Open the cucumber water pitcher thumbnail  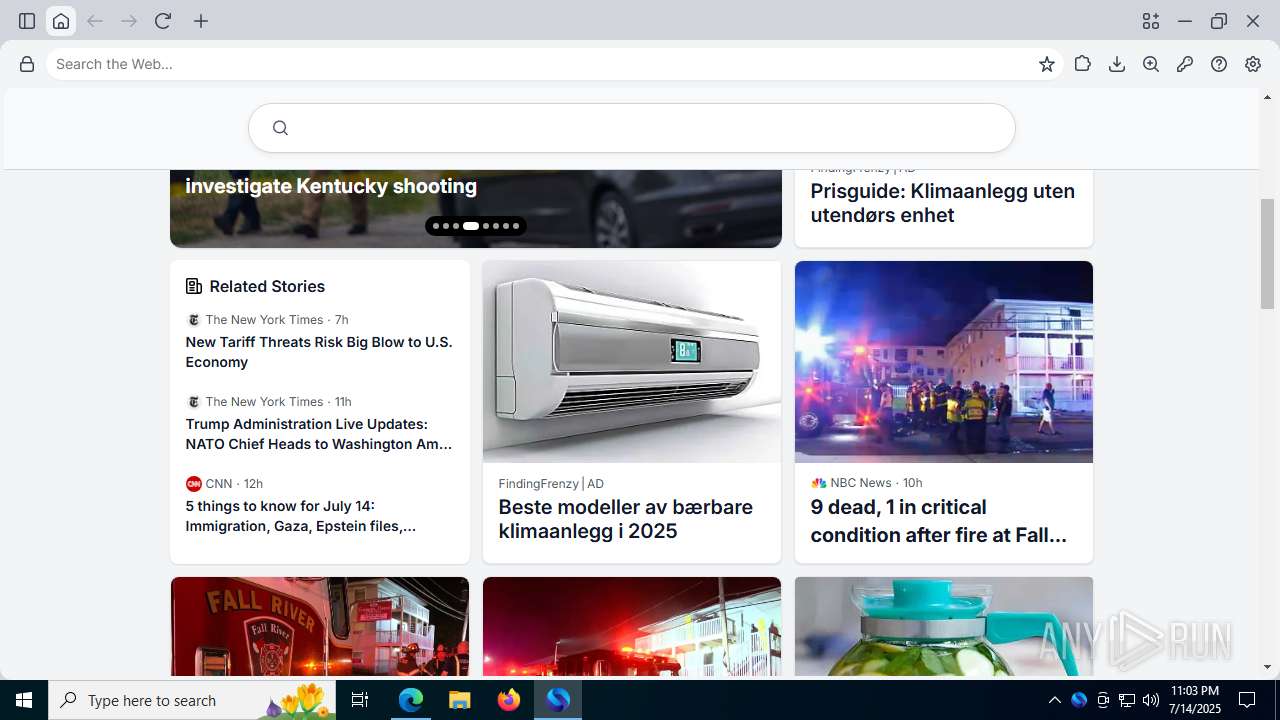click(x=944, y=627)
